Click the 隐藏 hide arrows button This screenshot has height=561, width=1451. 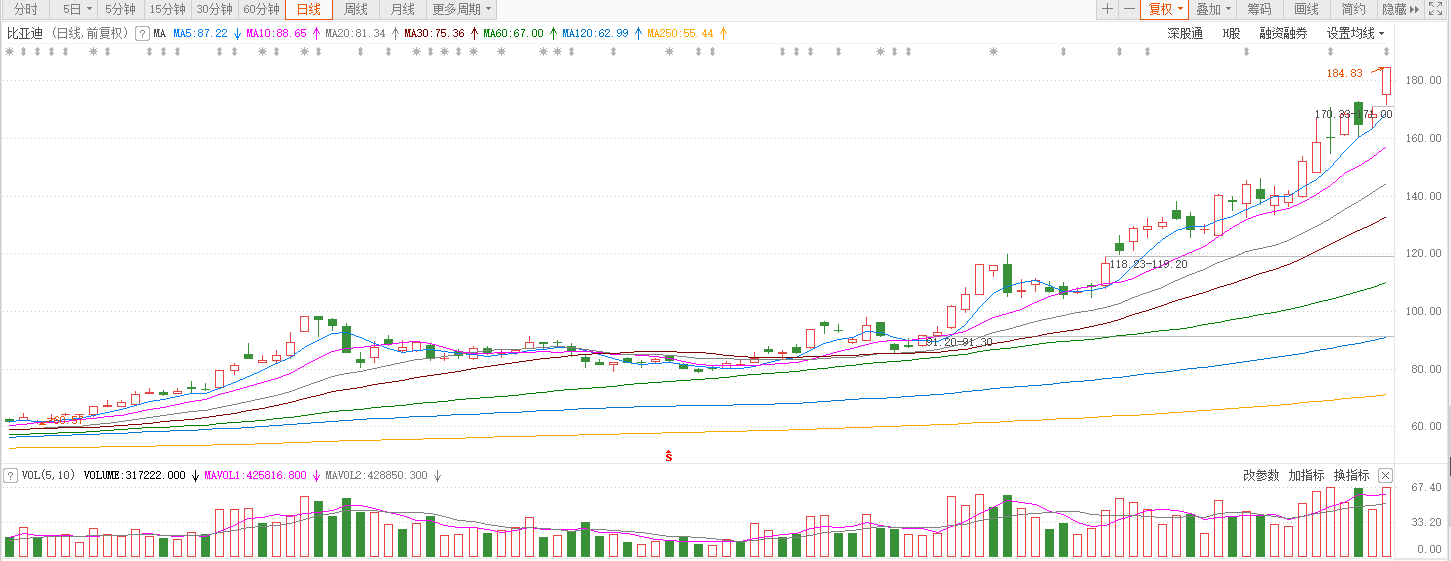click(x=1400, y=9)
